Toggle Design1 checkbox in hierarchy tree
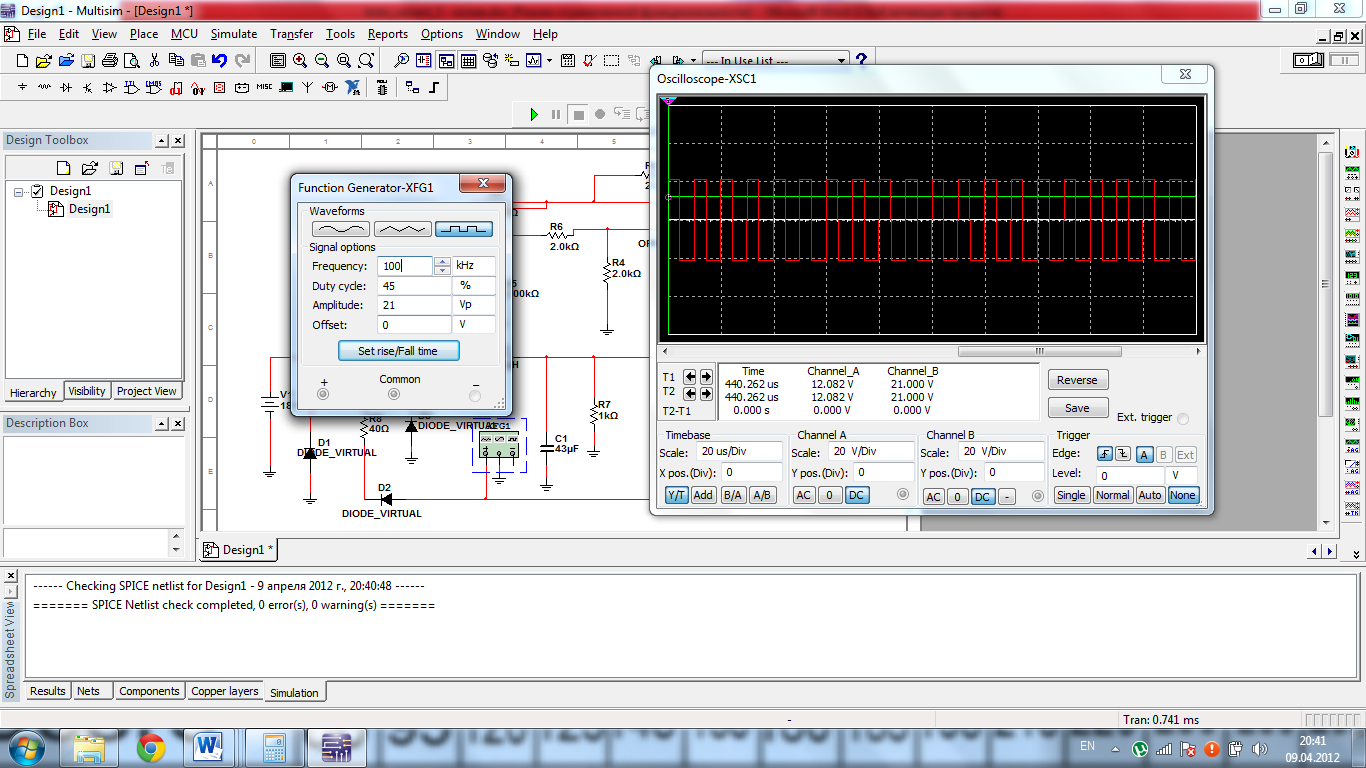The height and width of the screenshot is (768, 1366). (38, 191)
